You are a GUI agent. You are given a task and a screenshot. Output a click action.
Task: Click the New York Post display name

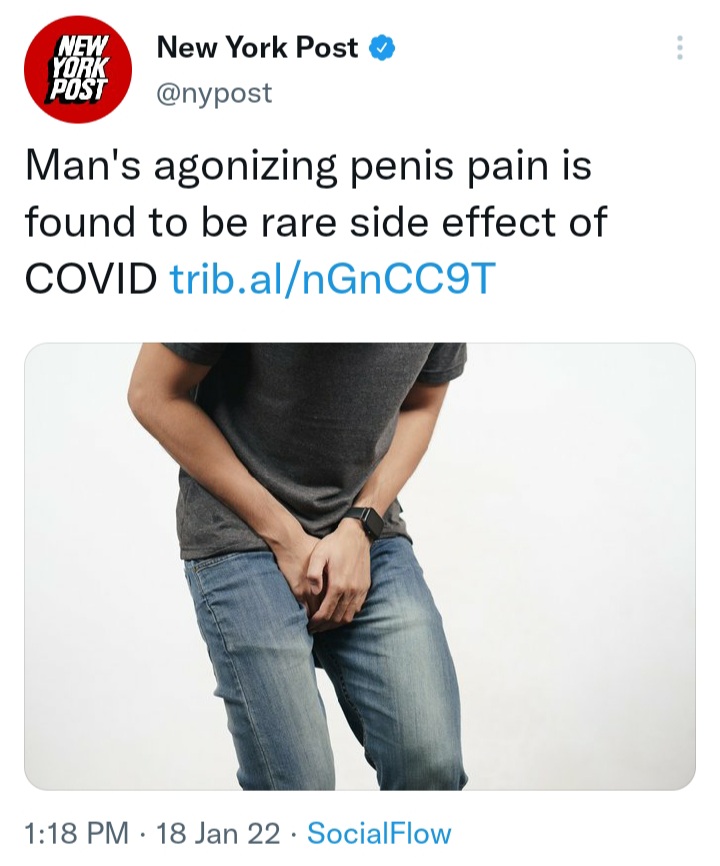point(258,47)
